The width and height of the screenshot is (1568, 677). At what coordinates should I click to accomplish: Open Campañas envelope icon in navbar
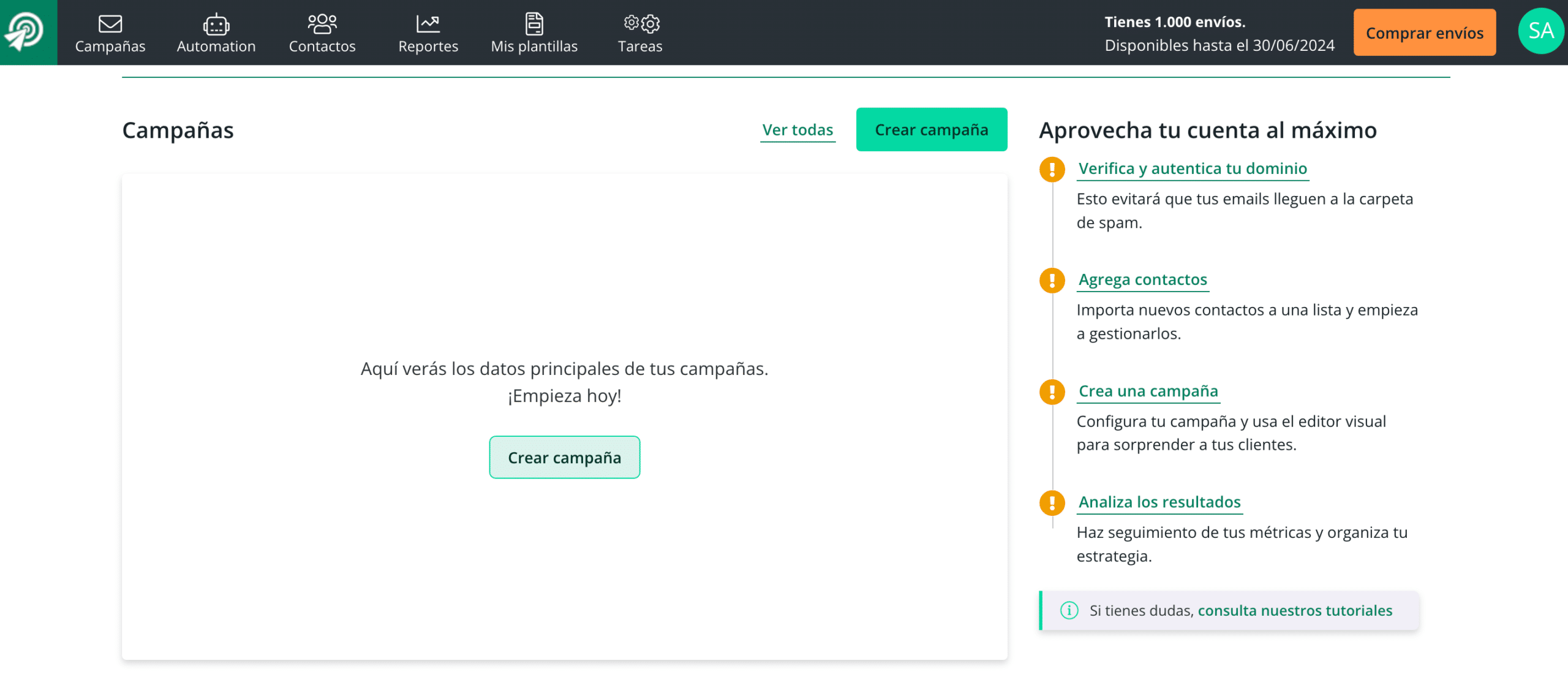pyautogui.click(x=110, y=24)
